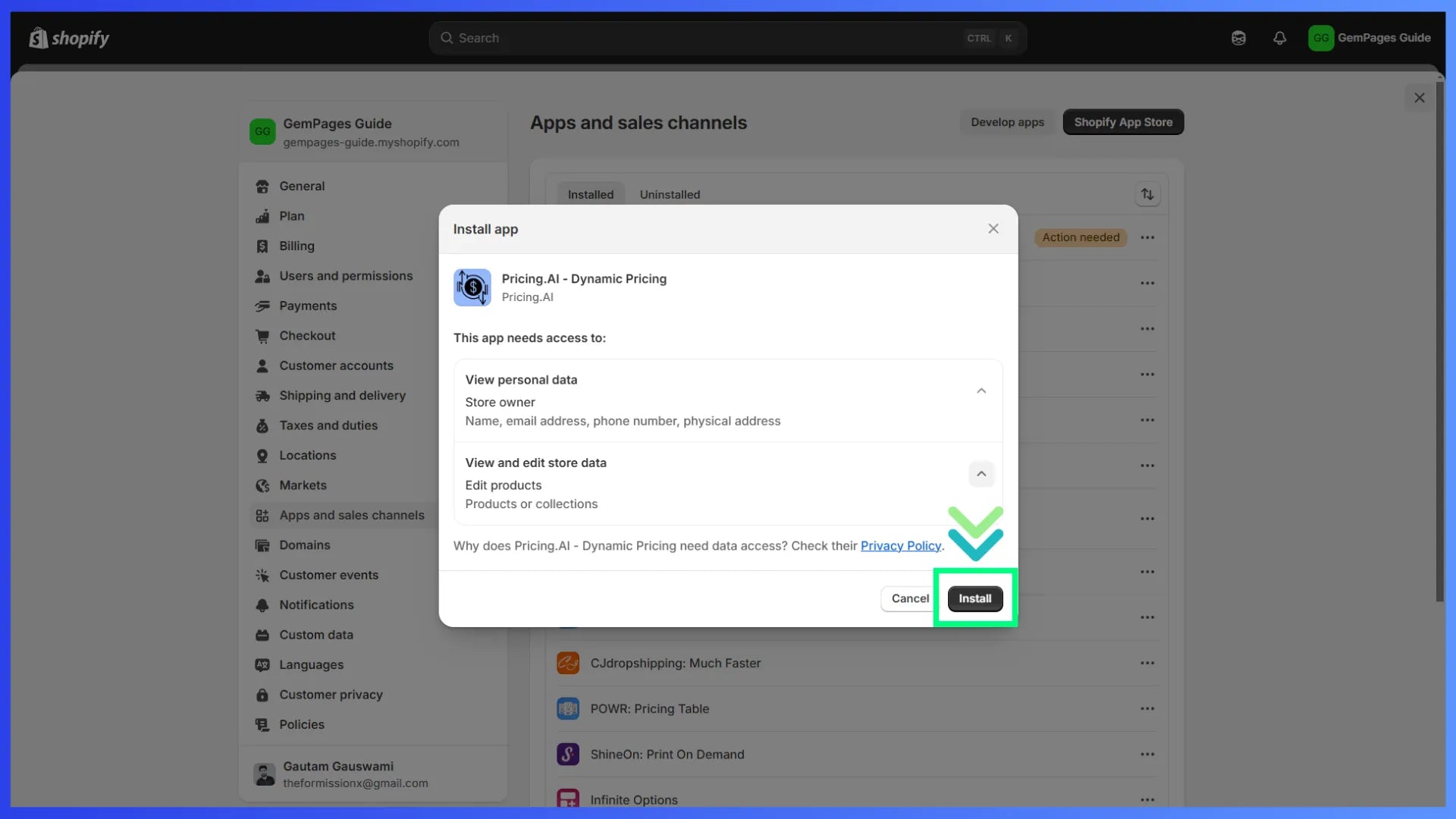Click the Customer privacy lock icon

262,695
